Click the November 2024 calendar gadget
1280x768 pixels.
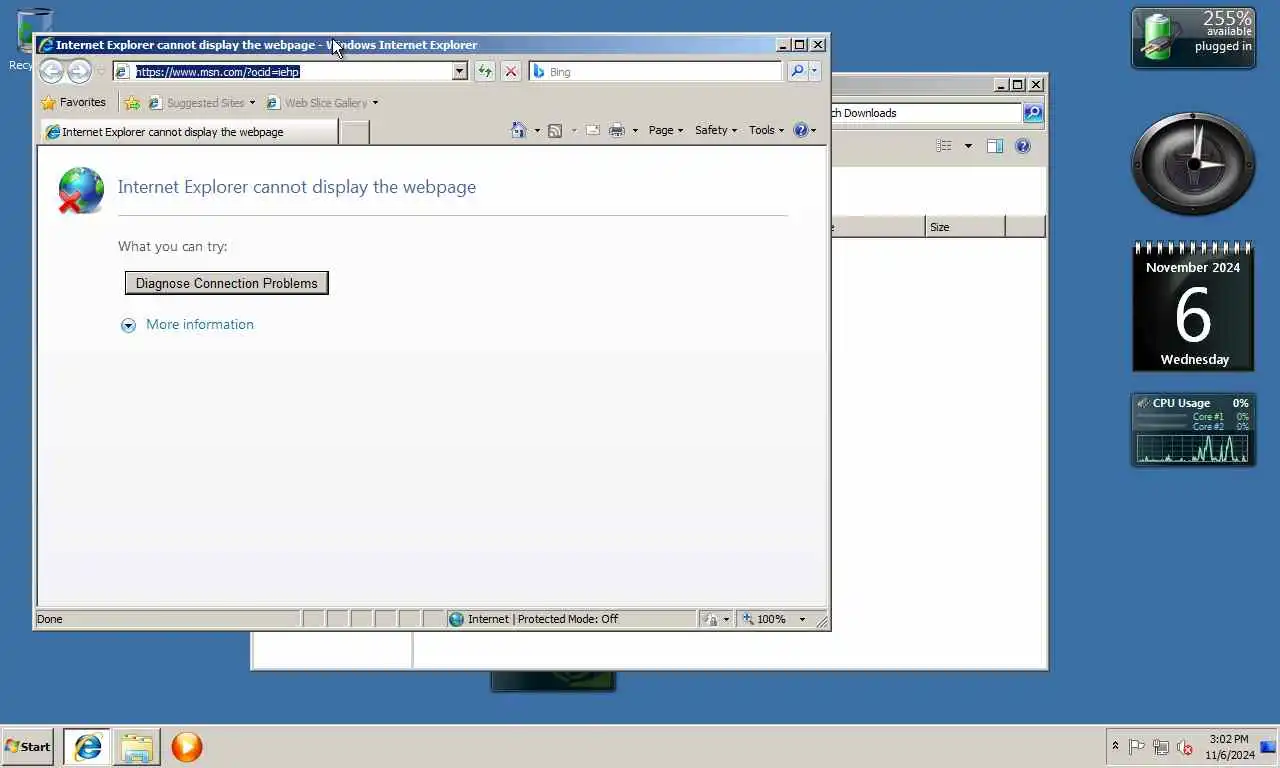click(x=1193, y=306)
